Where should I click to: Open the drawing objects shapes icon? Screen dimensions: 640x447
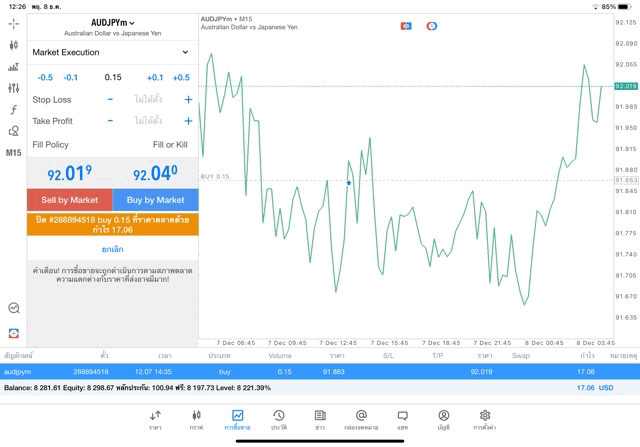tap(13, 131)
